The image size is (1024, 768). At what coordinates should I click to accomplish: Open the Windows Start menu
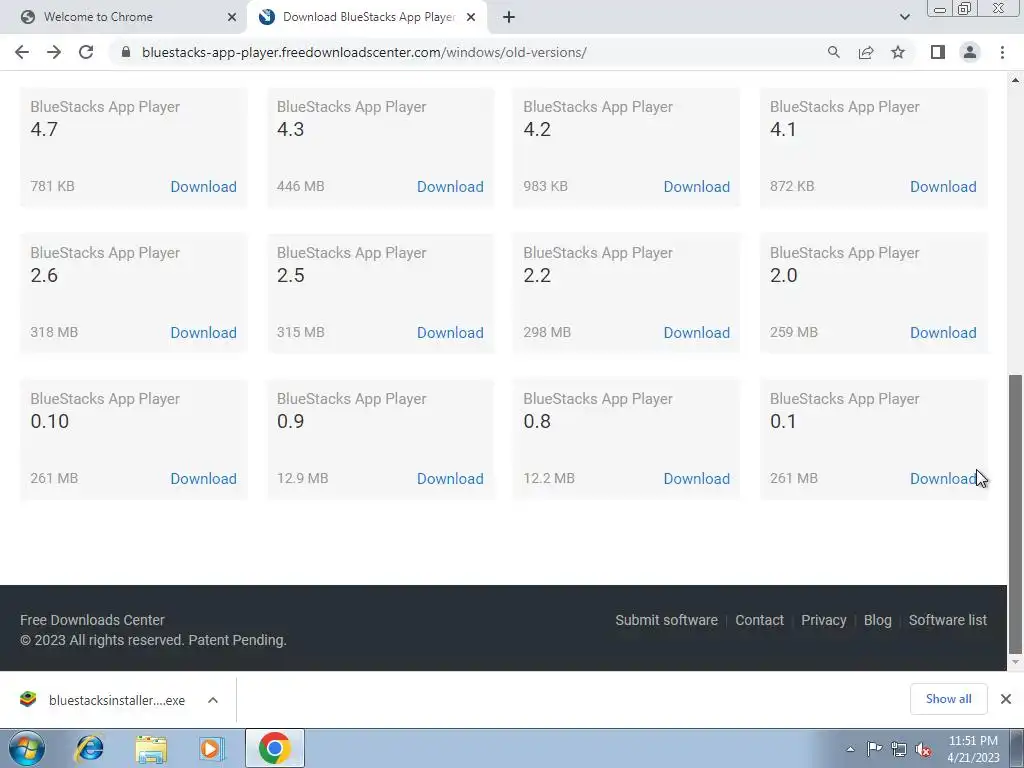26,748
